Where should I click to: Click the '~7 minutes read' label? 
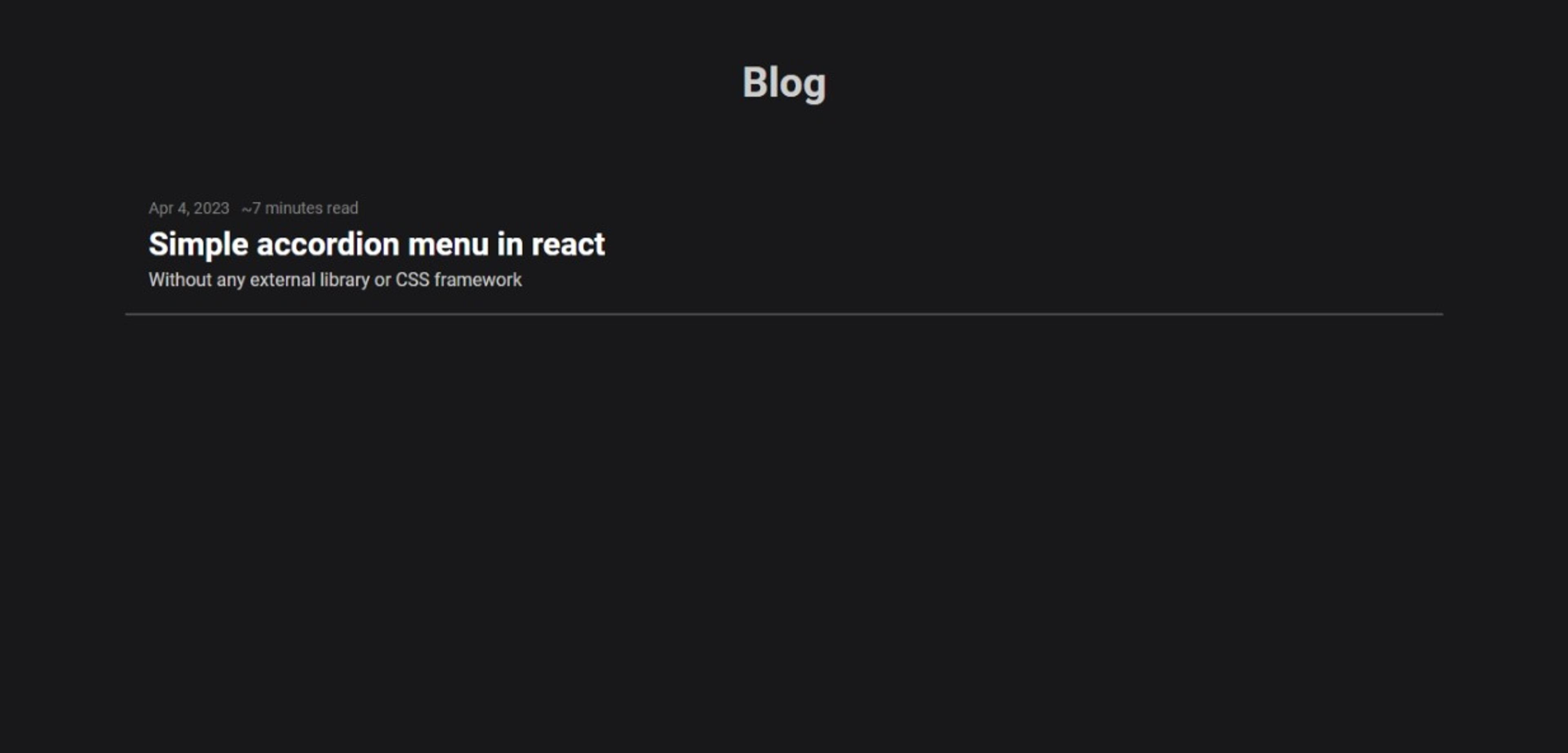300,208
